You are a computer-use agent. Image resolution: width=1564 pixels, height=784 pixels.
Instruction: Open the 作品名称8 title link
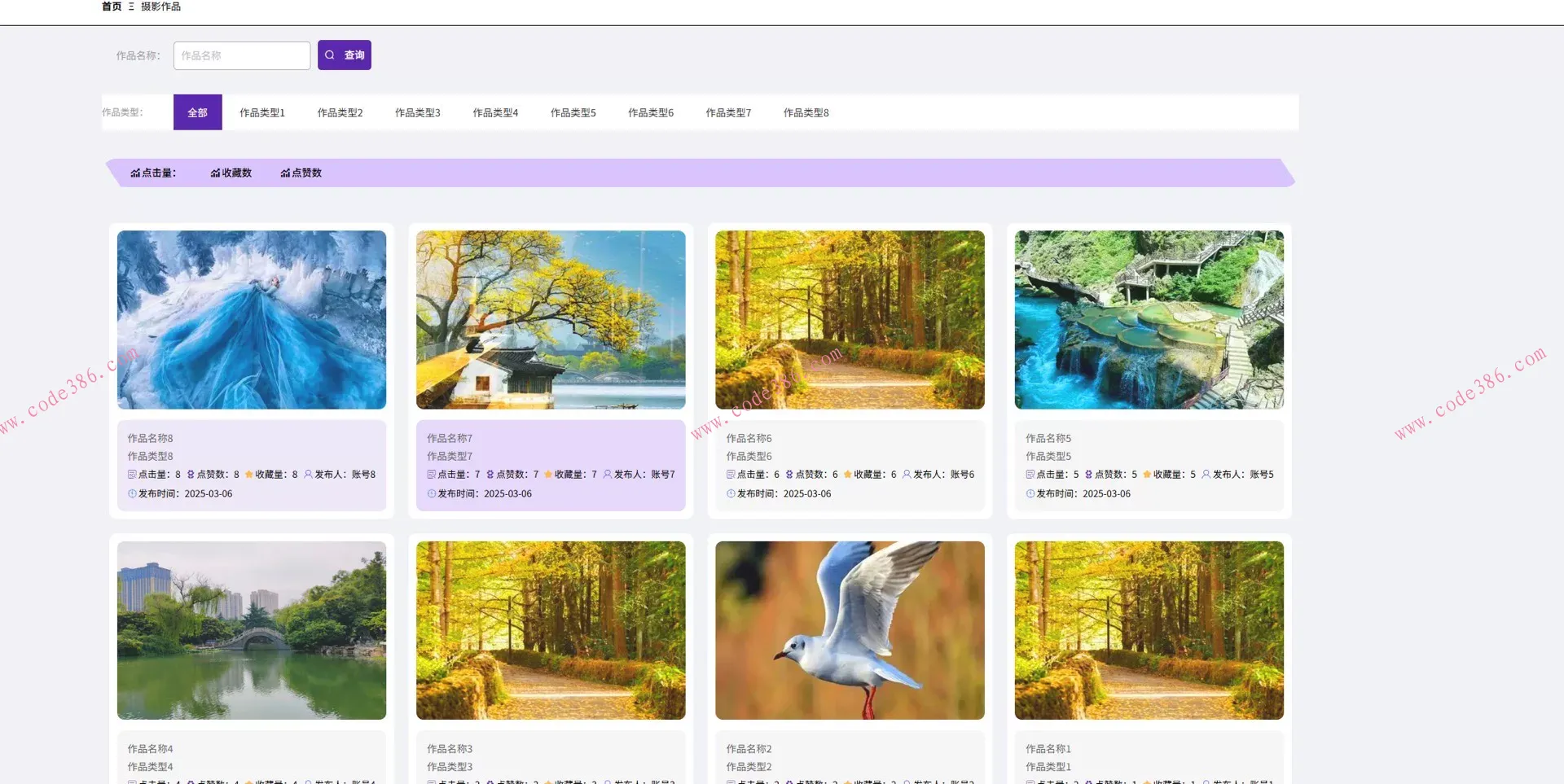[150, 439]
